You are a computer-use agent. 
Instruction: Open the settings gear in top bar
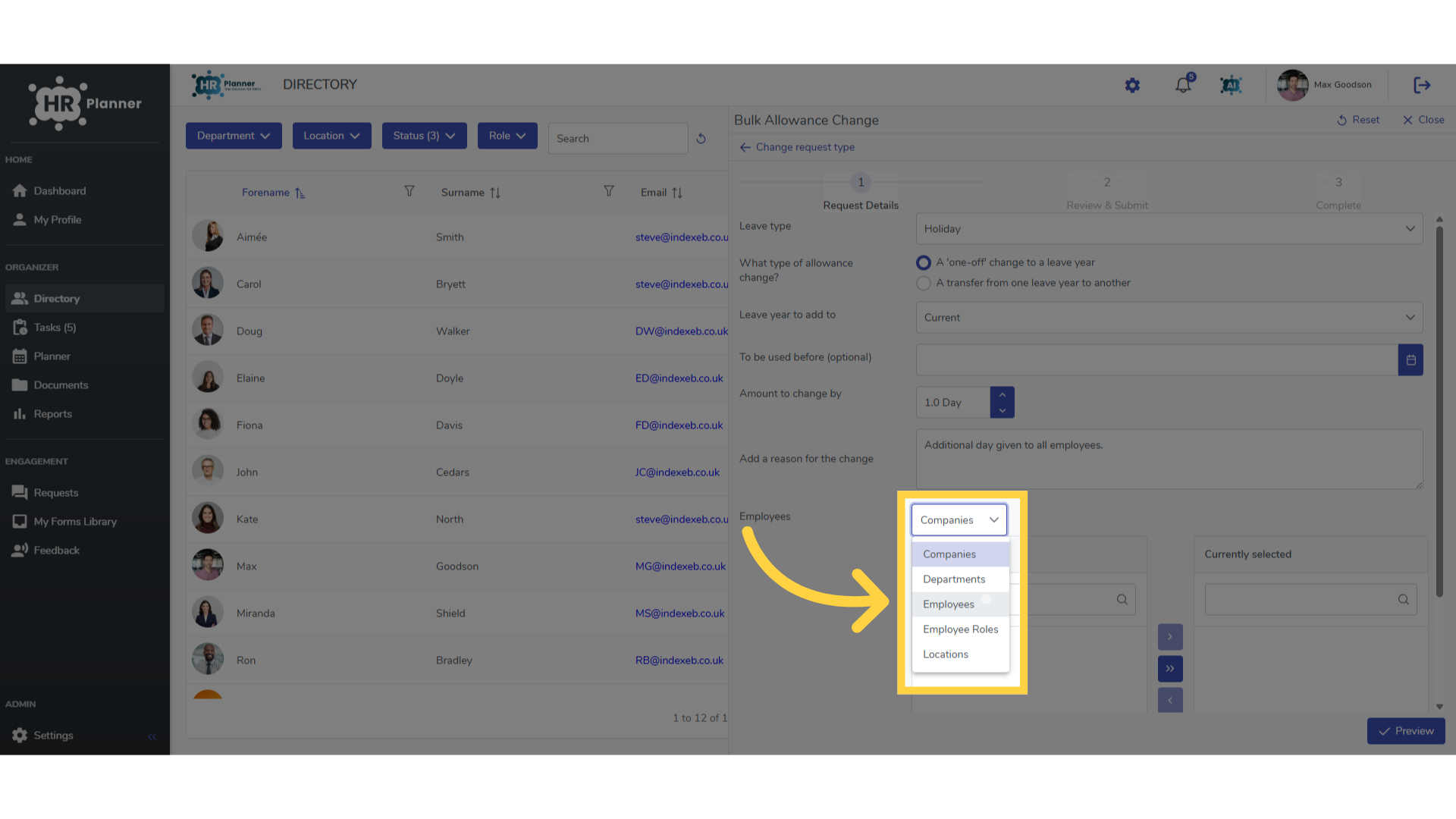[1132, 85]
